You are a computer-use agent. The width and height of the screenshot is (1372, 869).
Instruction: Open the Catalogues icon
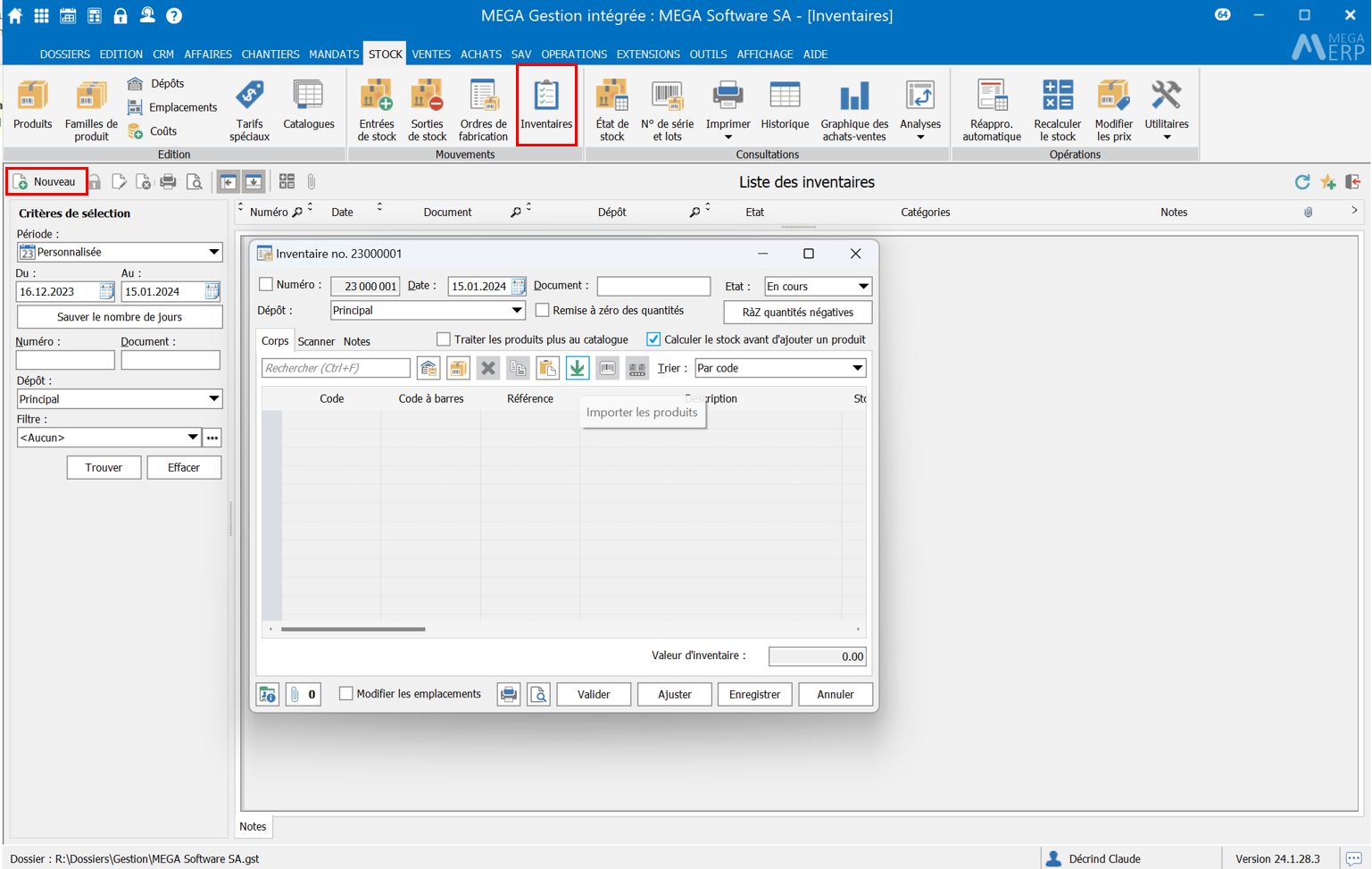tap(309, 105)
